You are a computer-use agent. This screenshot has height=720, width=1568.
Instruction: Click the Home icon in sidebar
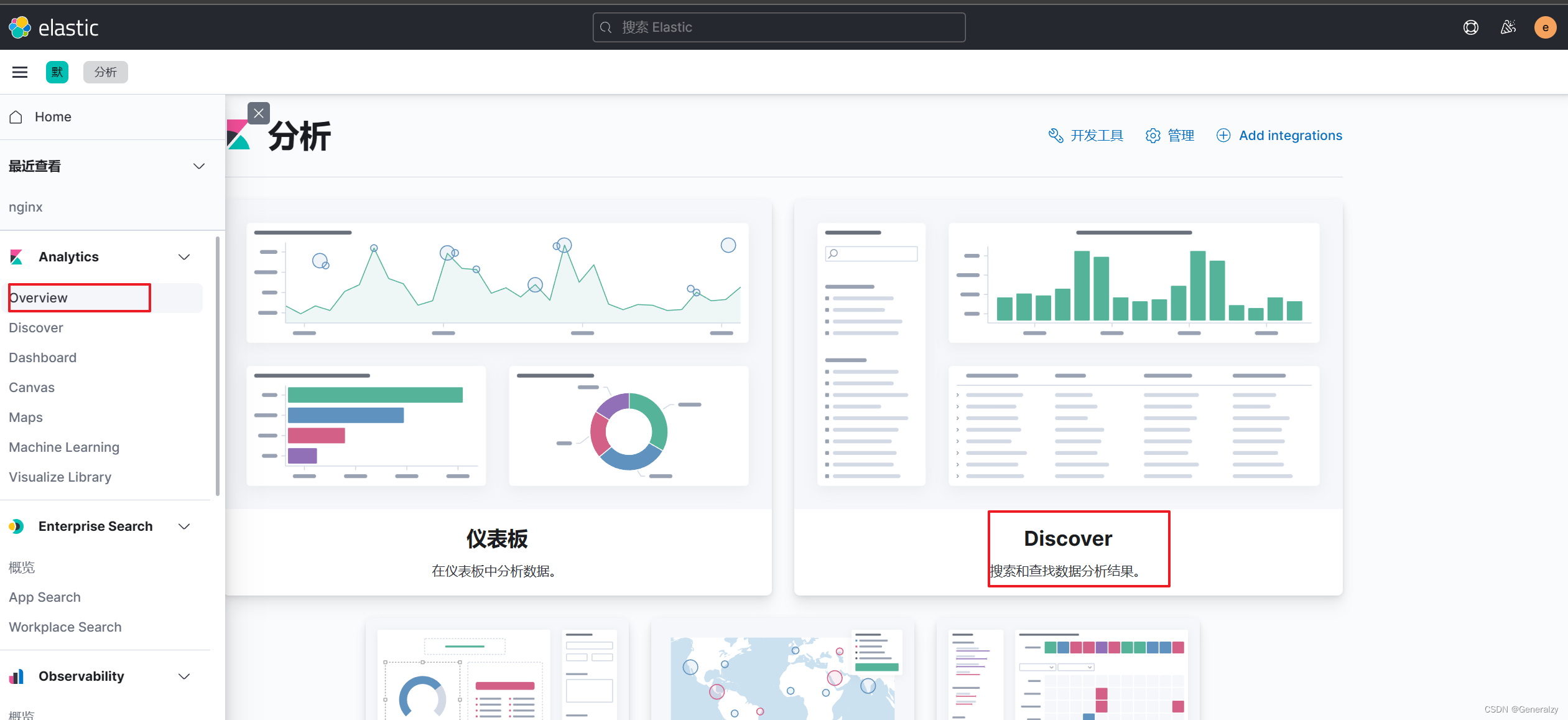point(16,117)
